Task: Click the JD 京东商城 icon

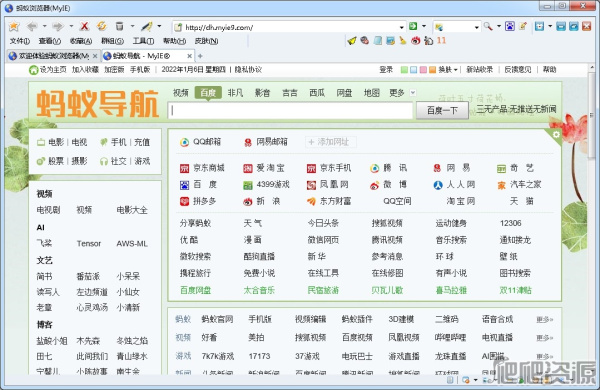Action: (184, 168)
